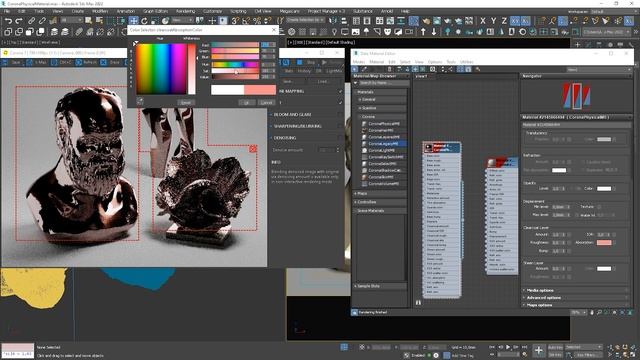Open the View1 tab in Material Editor

421,76
